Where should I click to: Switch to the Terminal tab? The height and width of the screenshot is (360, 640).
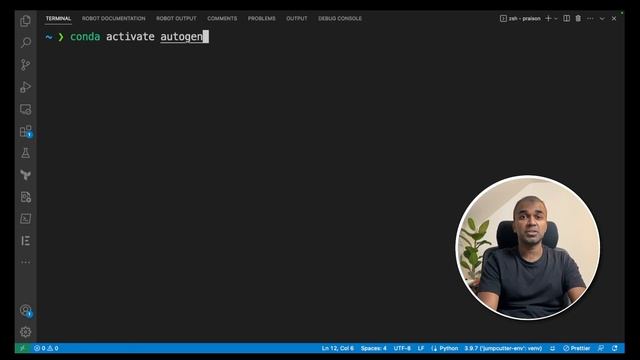pyautogui.click(x=58, y=18)
